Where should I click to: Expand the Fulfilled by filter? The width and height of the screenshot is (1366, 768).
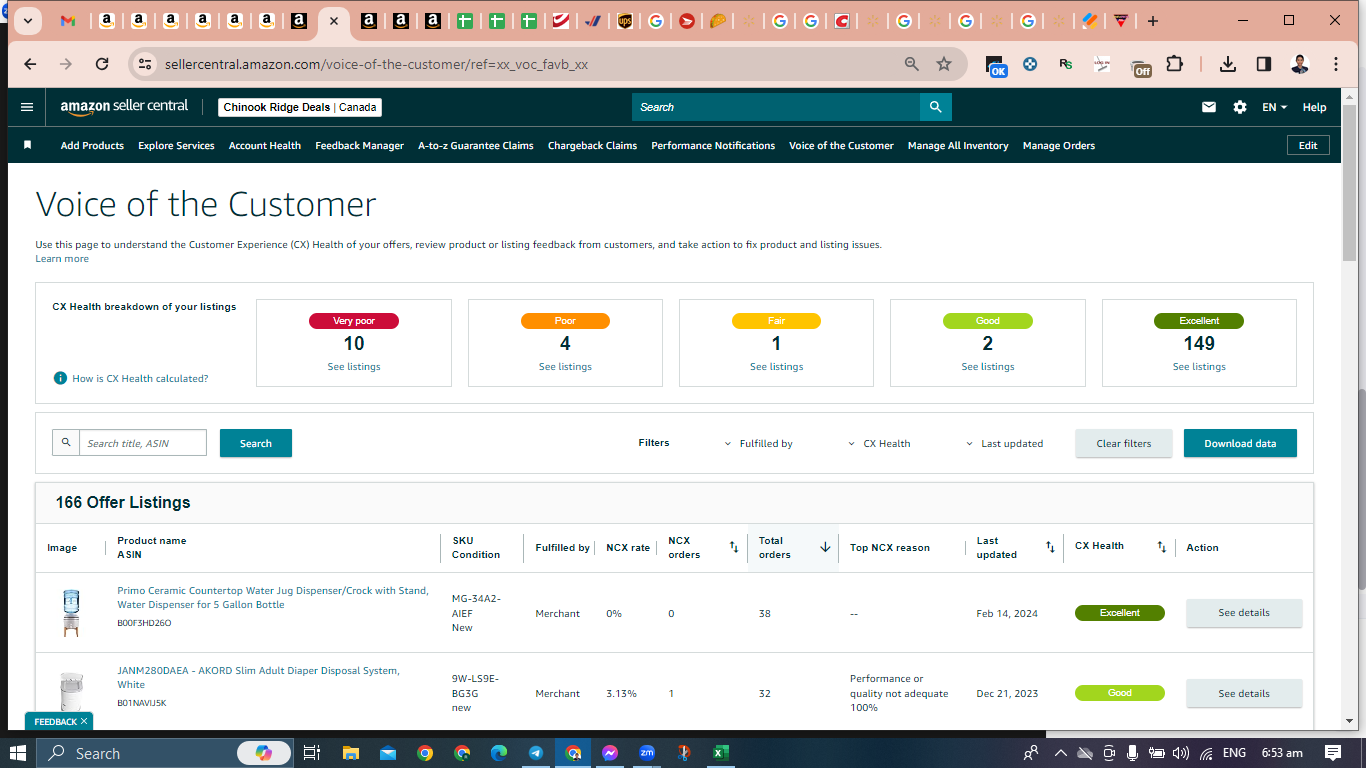tap(758, 443)
